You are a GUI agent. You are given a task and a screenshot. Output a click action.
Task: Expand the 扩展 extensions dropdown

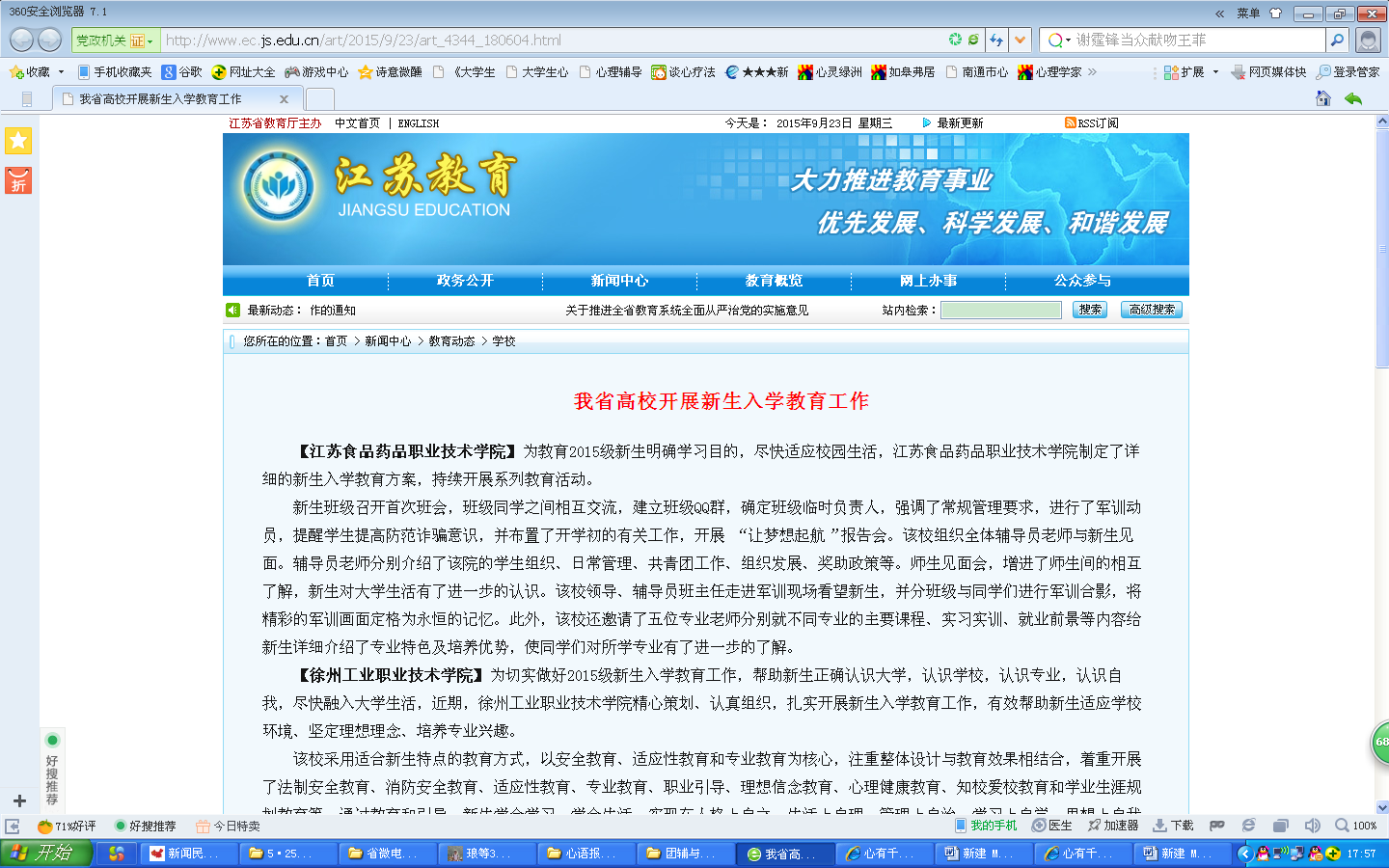pyautogui.click(x=1215, y=72)
